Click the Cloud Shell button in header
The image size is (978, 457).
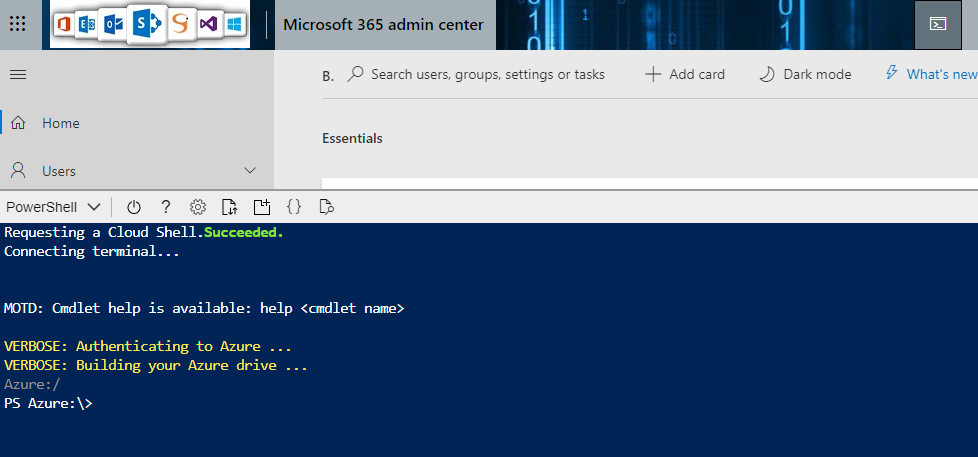[937, 25]
